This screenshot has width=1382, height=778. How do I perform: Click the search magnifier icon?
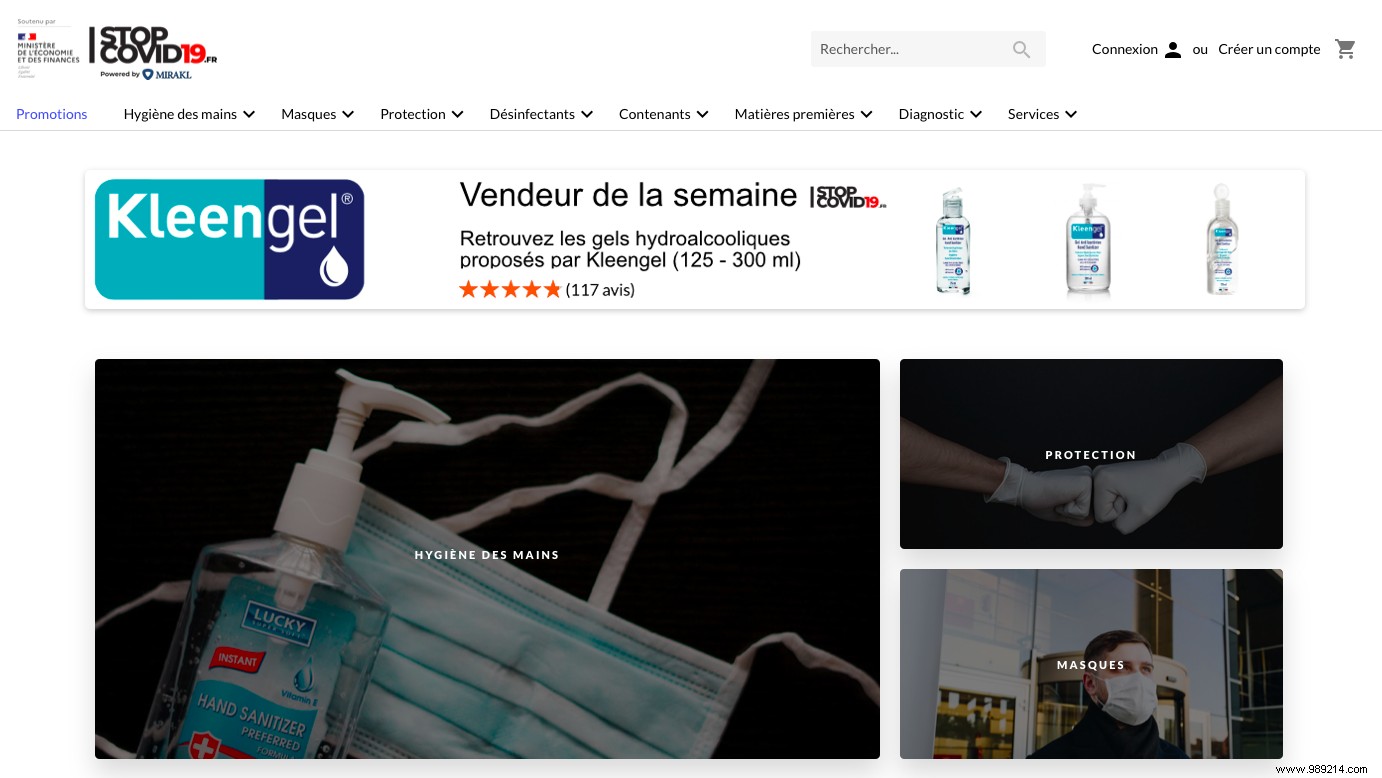coord(1021,49)
